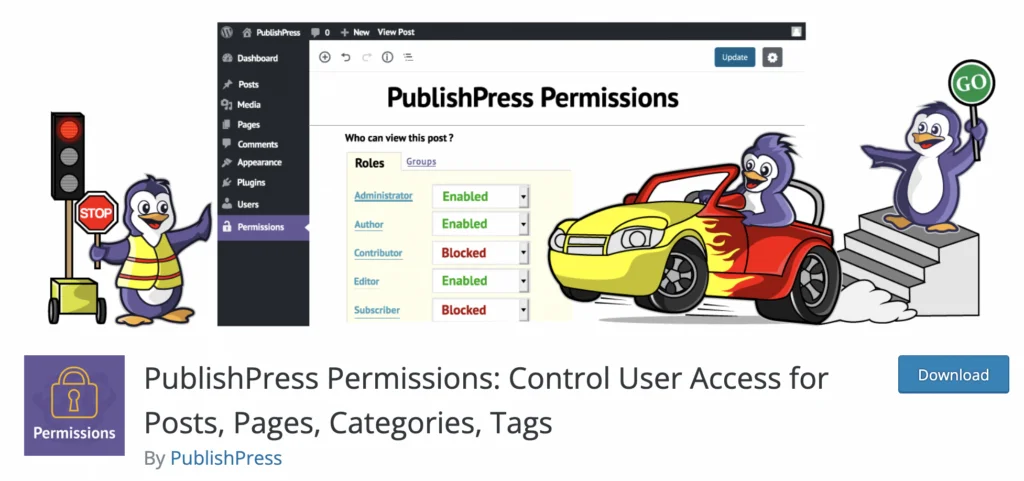
Task: Open the block navigation list icon
Action: [408, 57]
